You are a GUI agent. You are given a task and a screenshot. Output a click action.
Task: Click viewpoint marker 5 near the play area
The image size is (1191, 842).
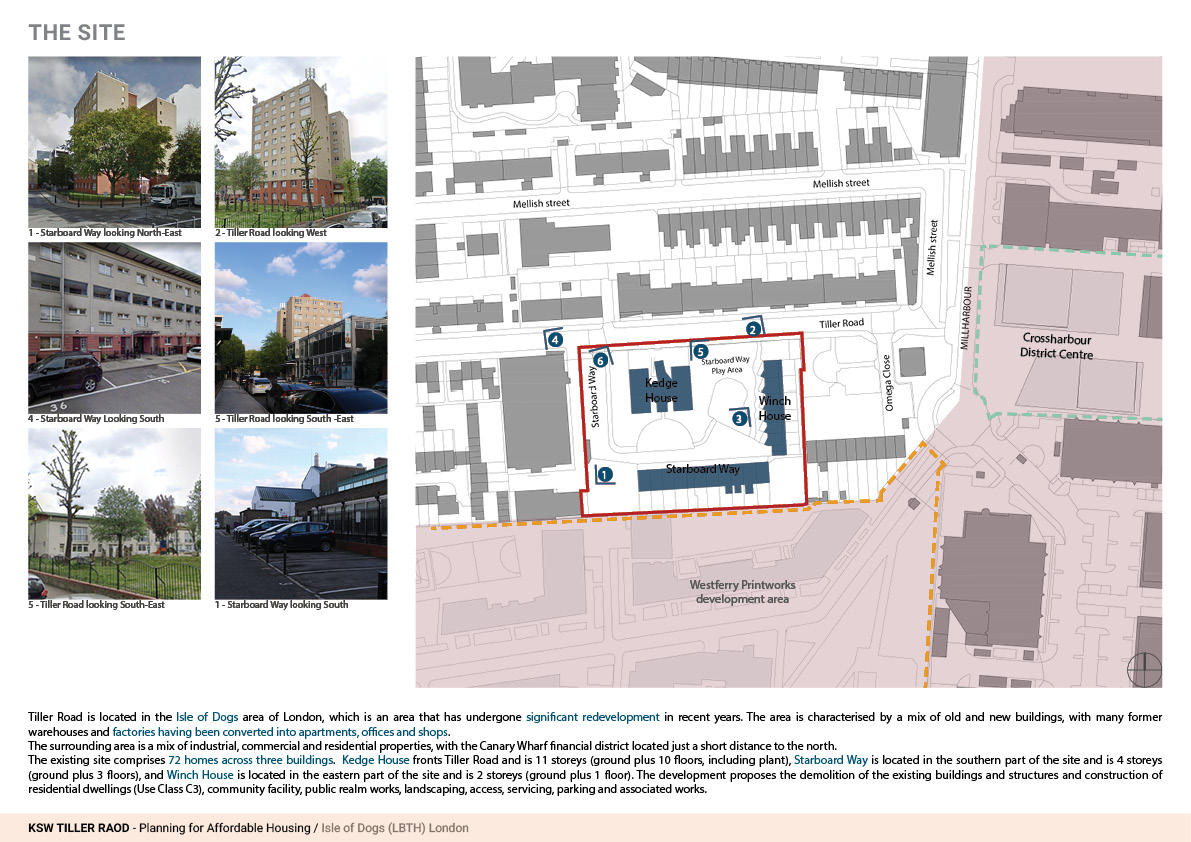(701, 352)
